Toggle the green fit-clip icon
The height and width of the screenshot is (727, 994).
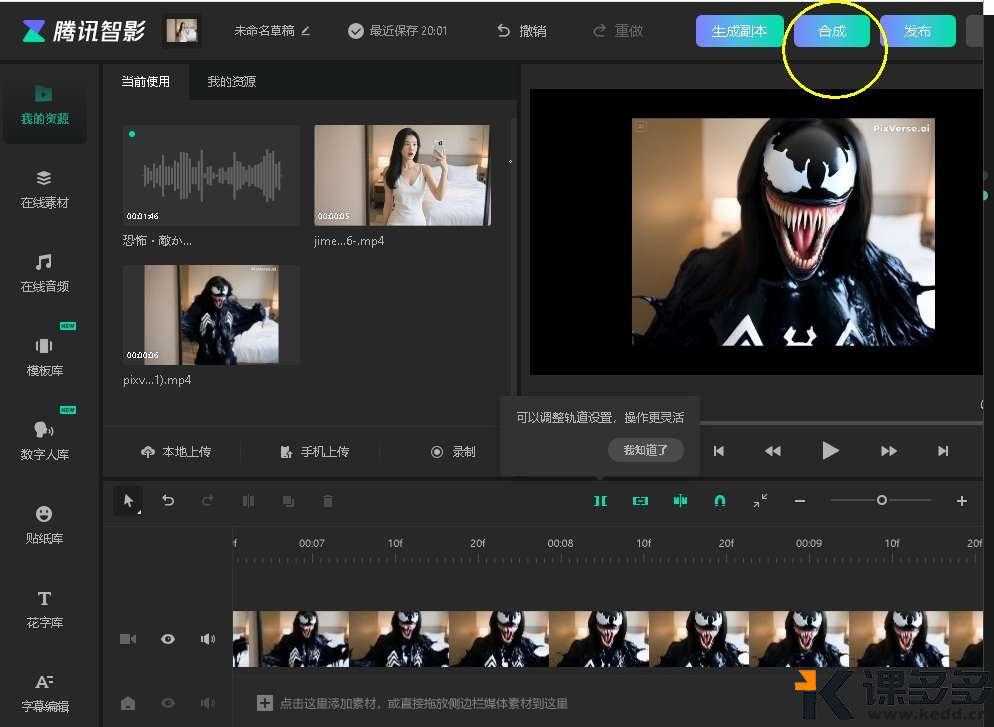640,501
